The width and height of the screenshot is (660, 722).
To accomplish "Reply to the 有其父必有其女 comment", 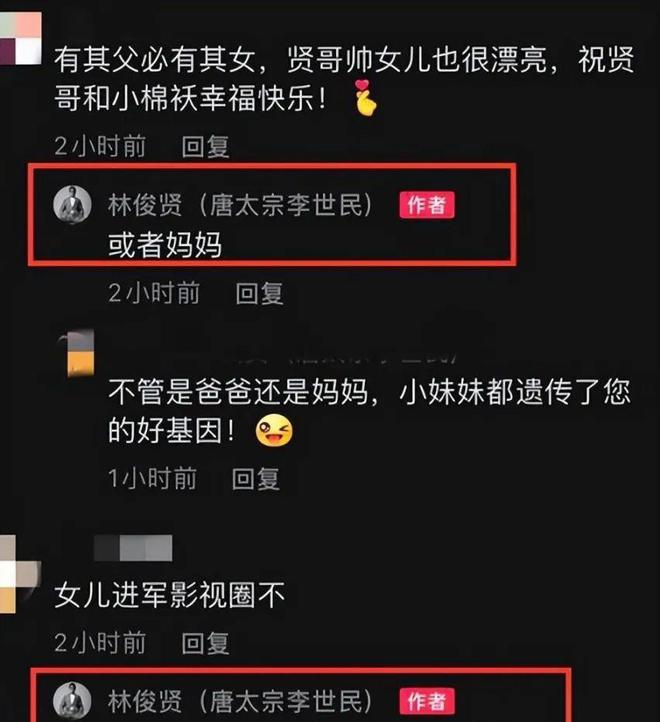I will click(x=205, y=147).
